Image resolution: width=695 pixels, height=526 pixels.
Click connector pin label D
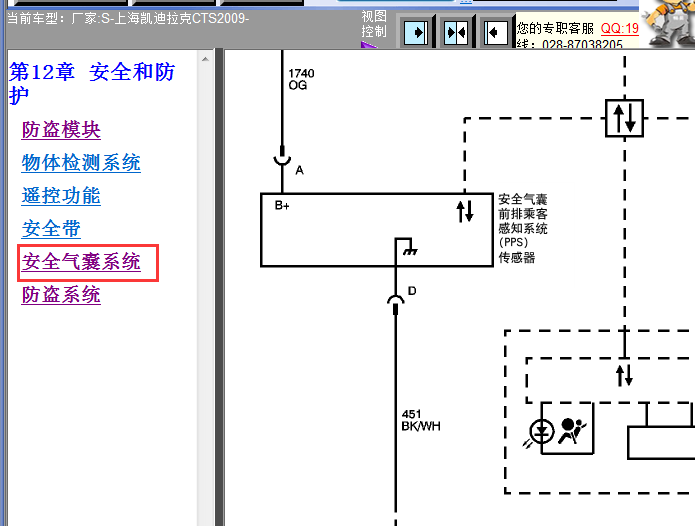pyautogui.click(x=412, y=291)
